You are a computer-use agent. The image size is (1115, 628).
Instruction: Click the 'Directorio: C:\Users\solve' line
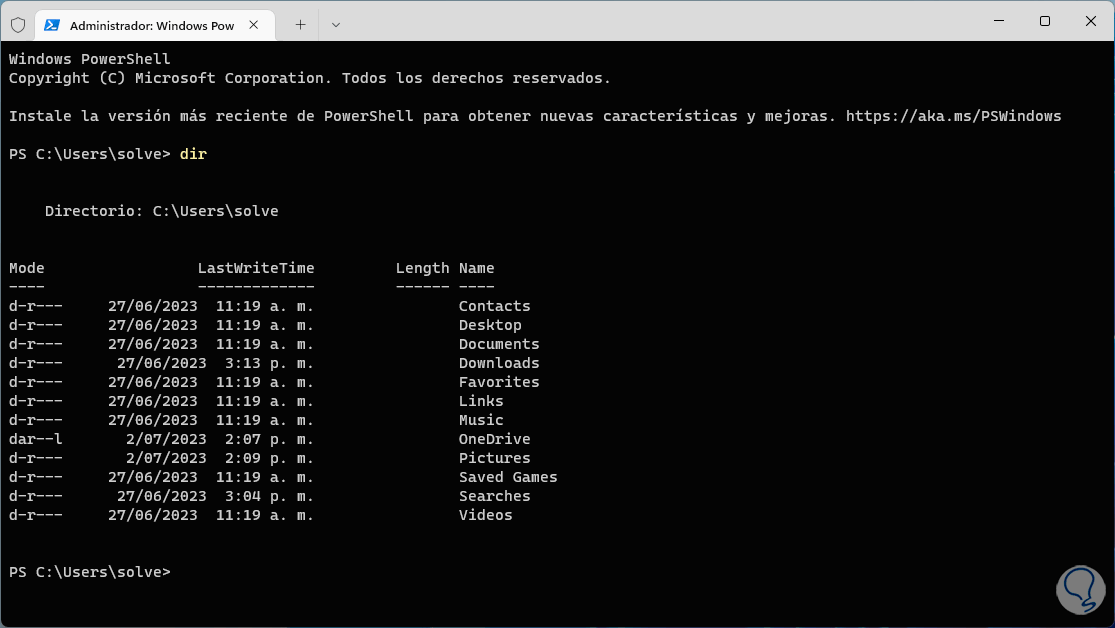pyautogui.click(x=161, y=211)
